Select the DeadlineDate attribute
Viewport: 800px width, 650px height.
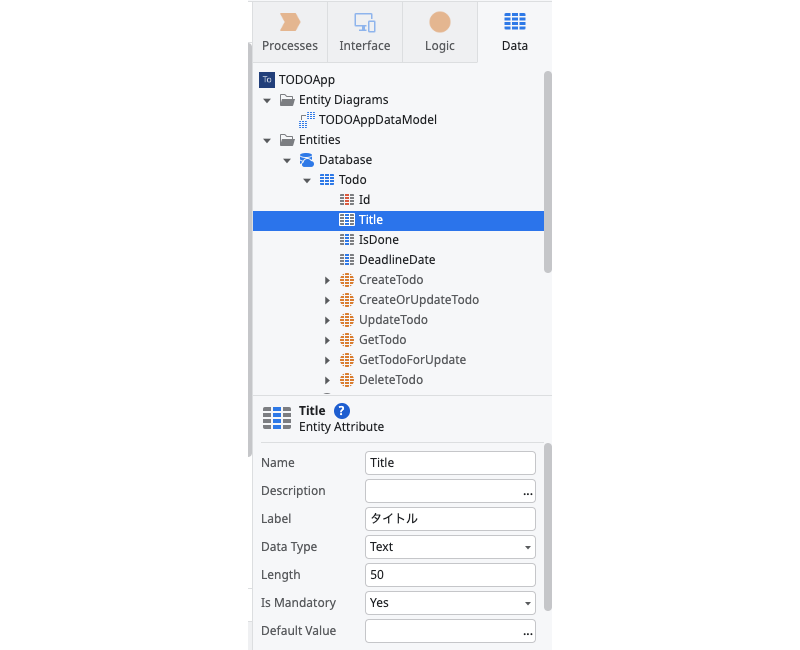click(x=398, y=260)
